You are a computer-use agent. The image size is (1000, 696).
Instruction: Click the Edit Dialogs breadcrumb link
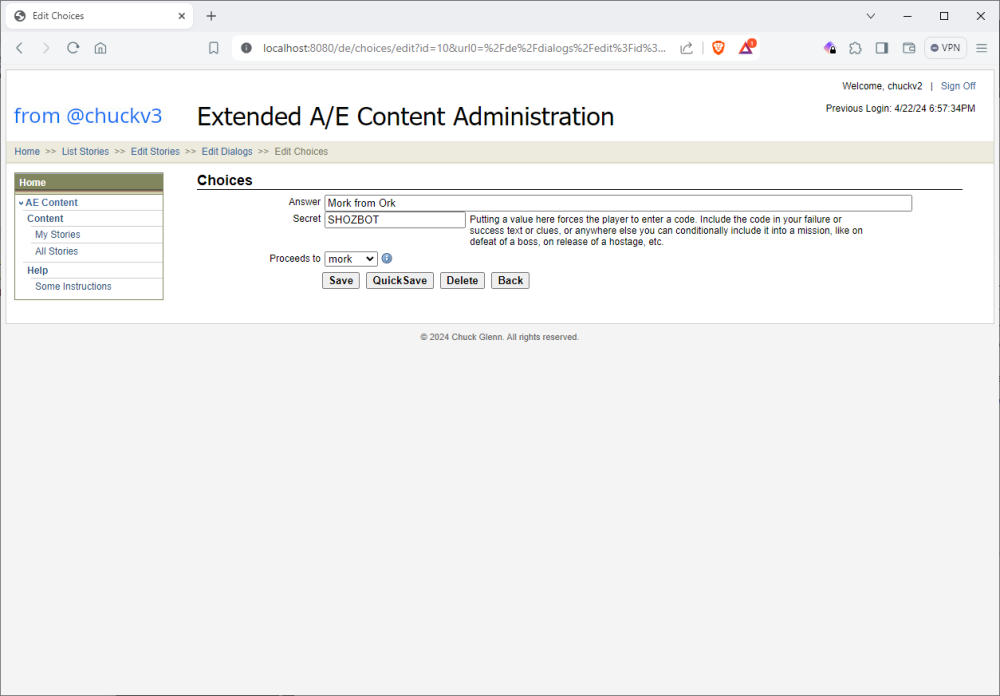pyautogui.click(x=227, y=152)
